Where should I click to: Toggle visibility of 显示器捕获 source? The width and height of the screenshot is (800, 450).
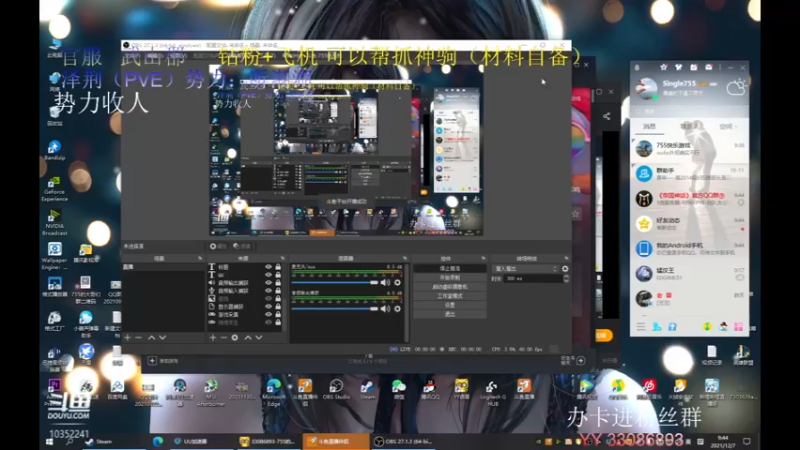268,307
